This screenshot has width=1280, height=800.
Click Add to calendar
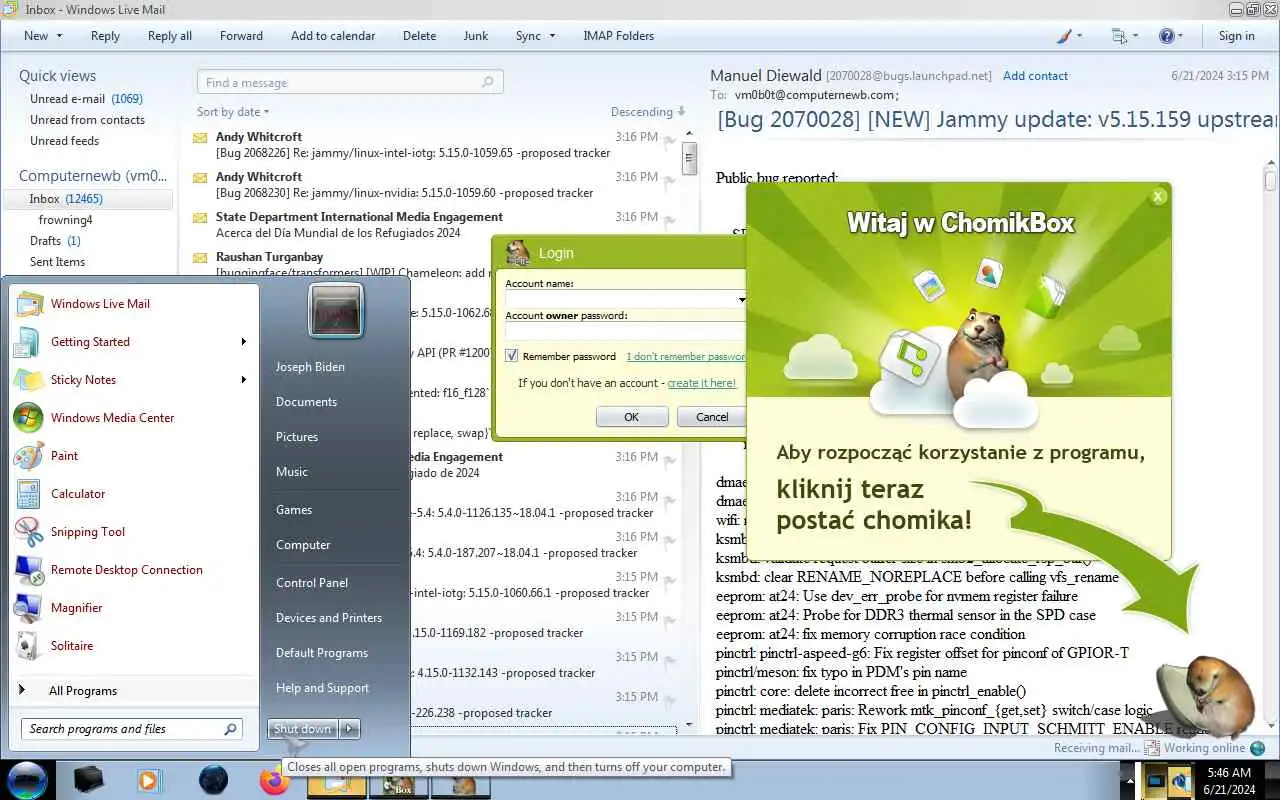(x=333, y=36)
